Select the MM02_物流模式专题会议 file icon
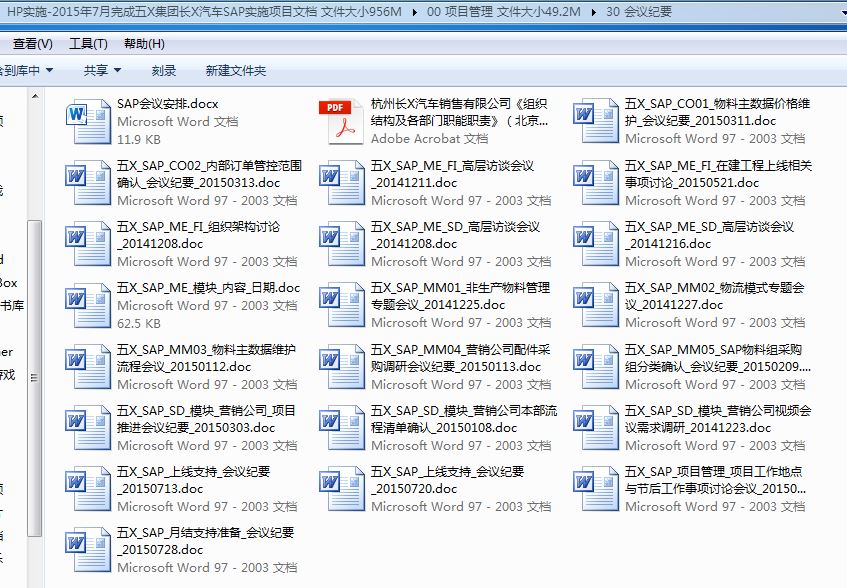The height and width of the screenshot is (588, 847). (x=596, y=305)
